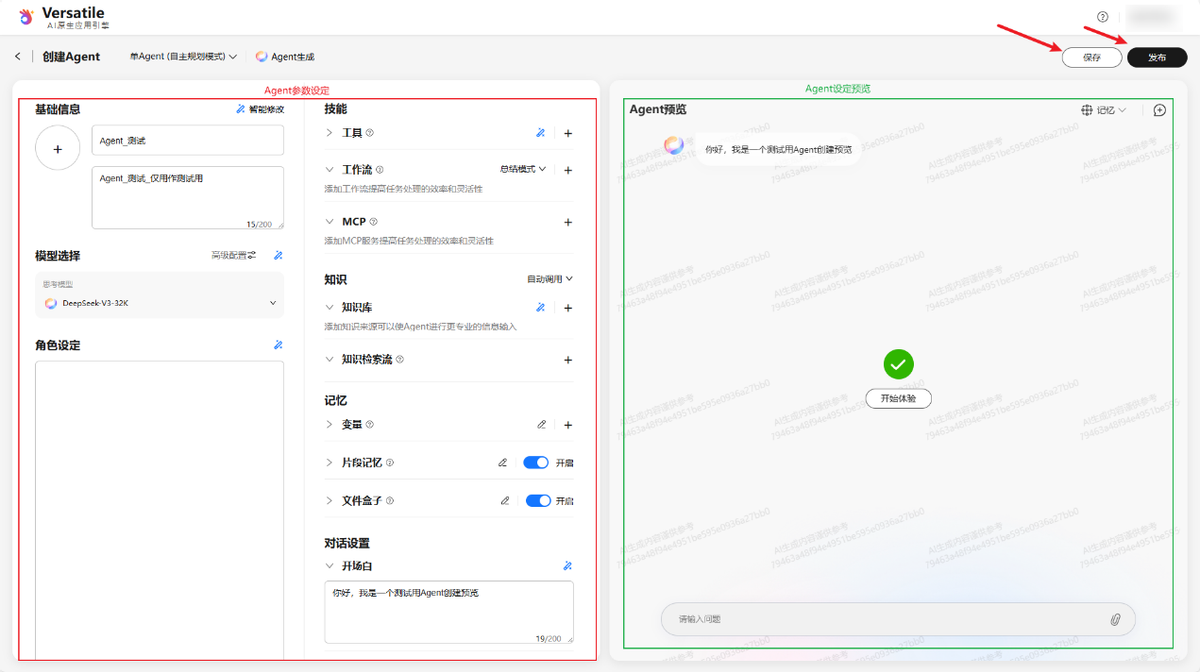Open the 单Agent (自主规划模式) dropdown
Screen dimensions: 1200x672
pos(183,57)
